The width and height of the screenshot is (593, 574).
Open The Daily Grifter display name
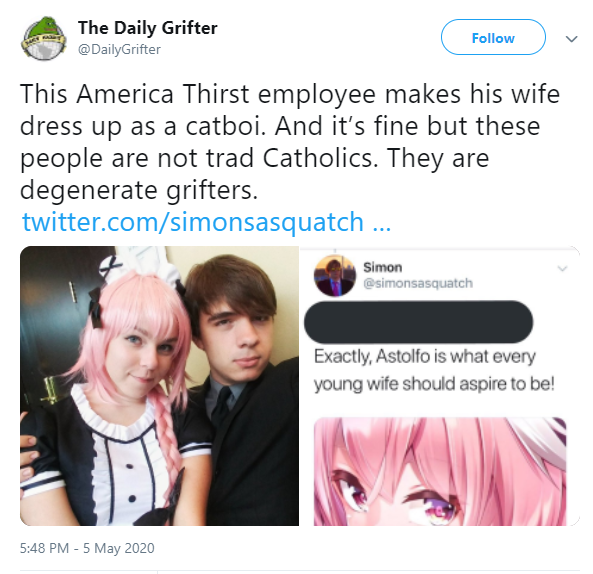tap(147, 28)
